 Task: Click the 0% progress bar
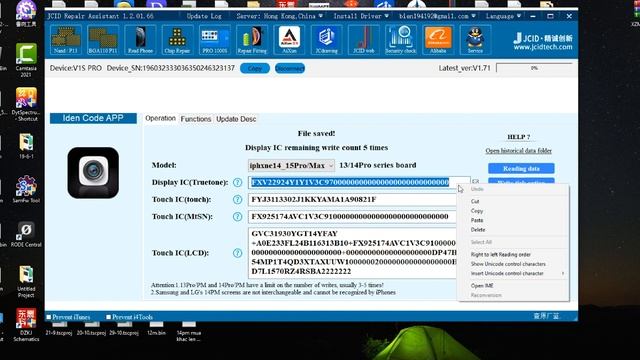coord(534,68)
